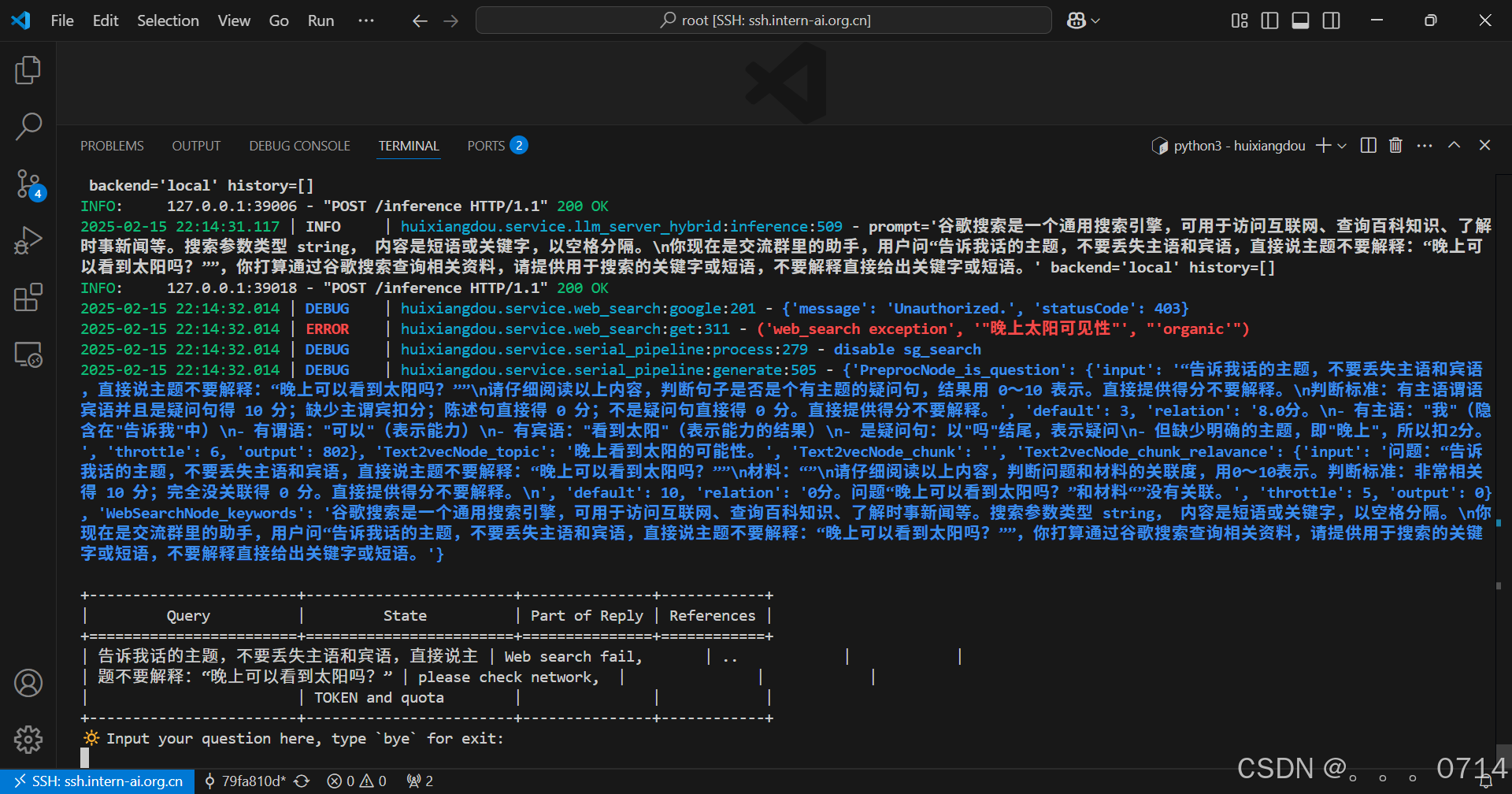Viewport: 1512px width, 794px height.
Task: Click 'disable sg_search' log text
Action: pos(907,350)
